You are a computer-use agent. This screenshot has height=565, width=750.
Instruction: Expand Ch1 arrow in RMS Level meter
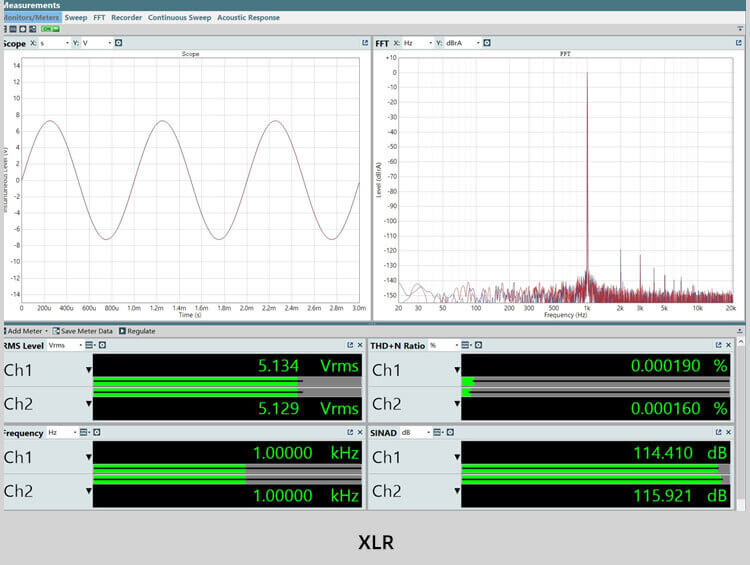click(88, 370)
